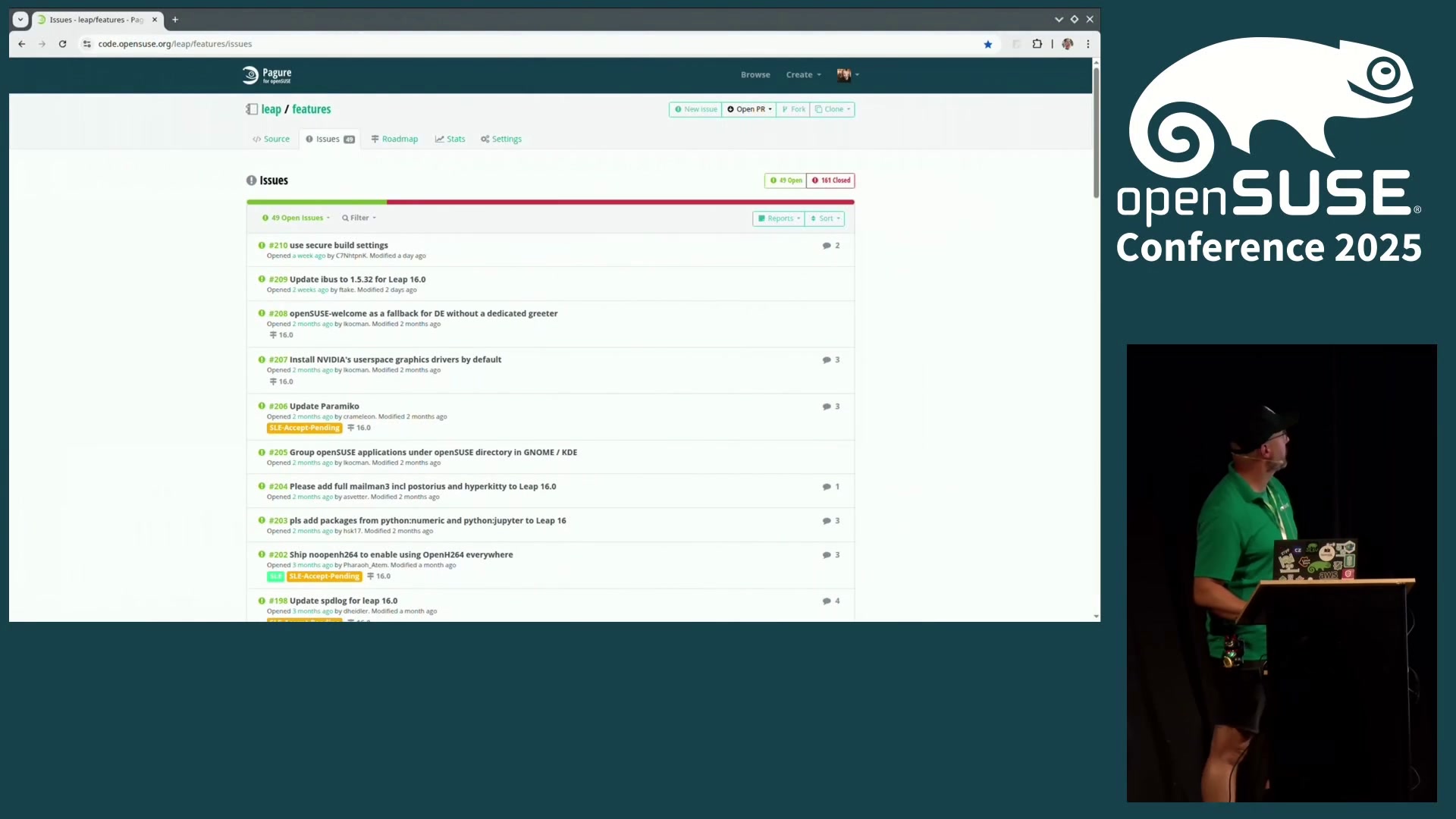Click the Pagure logo
This screenshot has width=1456, height=819.
point(267,75)
